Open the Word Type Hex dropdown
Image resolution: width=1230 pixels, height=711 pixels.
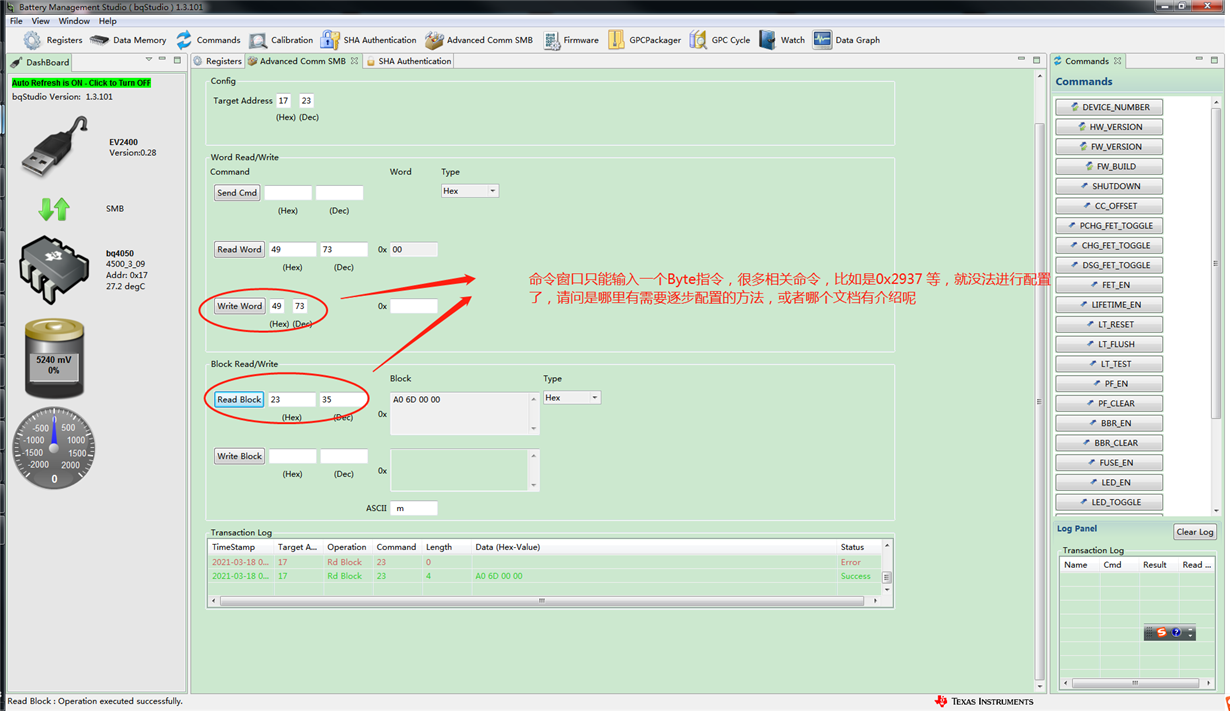click(x=470, y=191)
